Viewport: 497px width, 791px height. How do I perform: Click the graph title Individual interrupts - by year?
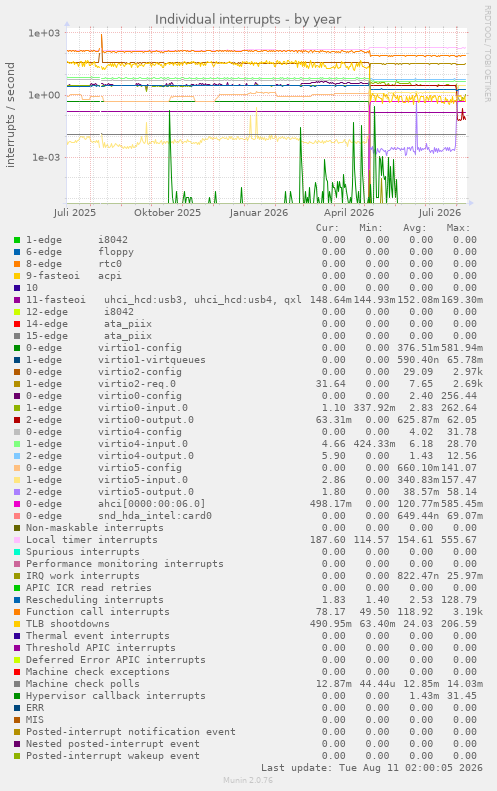pos(248,19)
